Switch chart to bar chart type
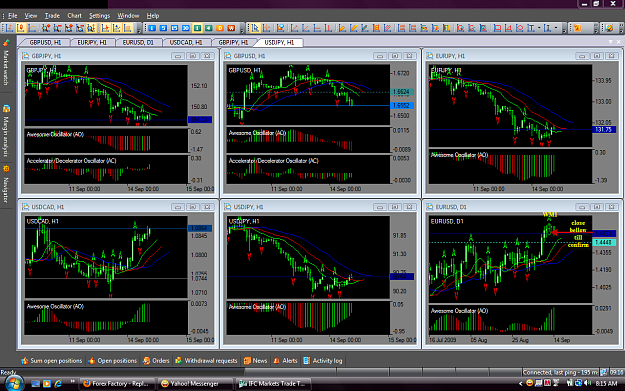This screenshot has width=625, height=391. pyautogui.click(x=10, y=28)
